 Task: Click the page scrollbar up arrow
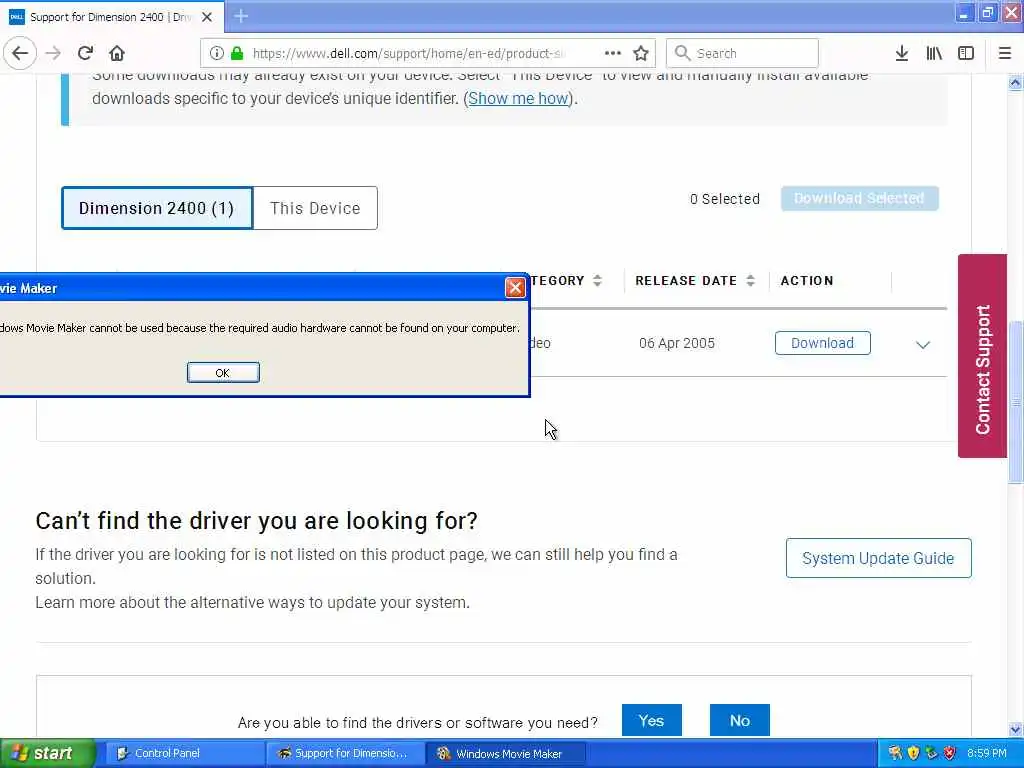click(x=1016, y=82)
